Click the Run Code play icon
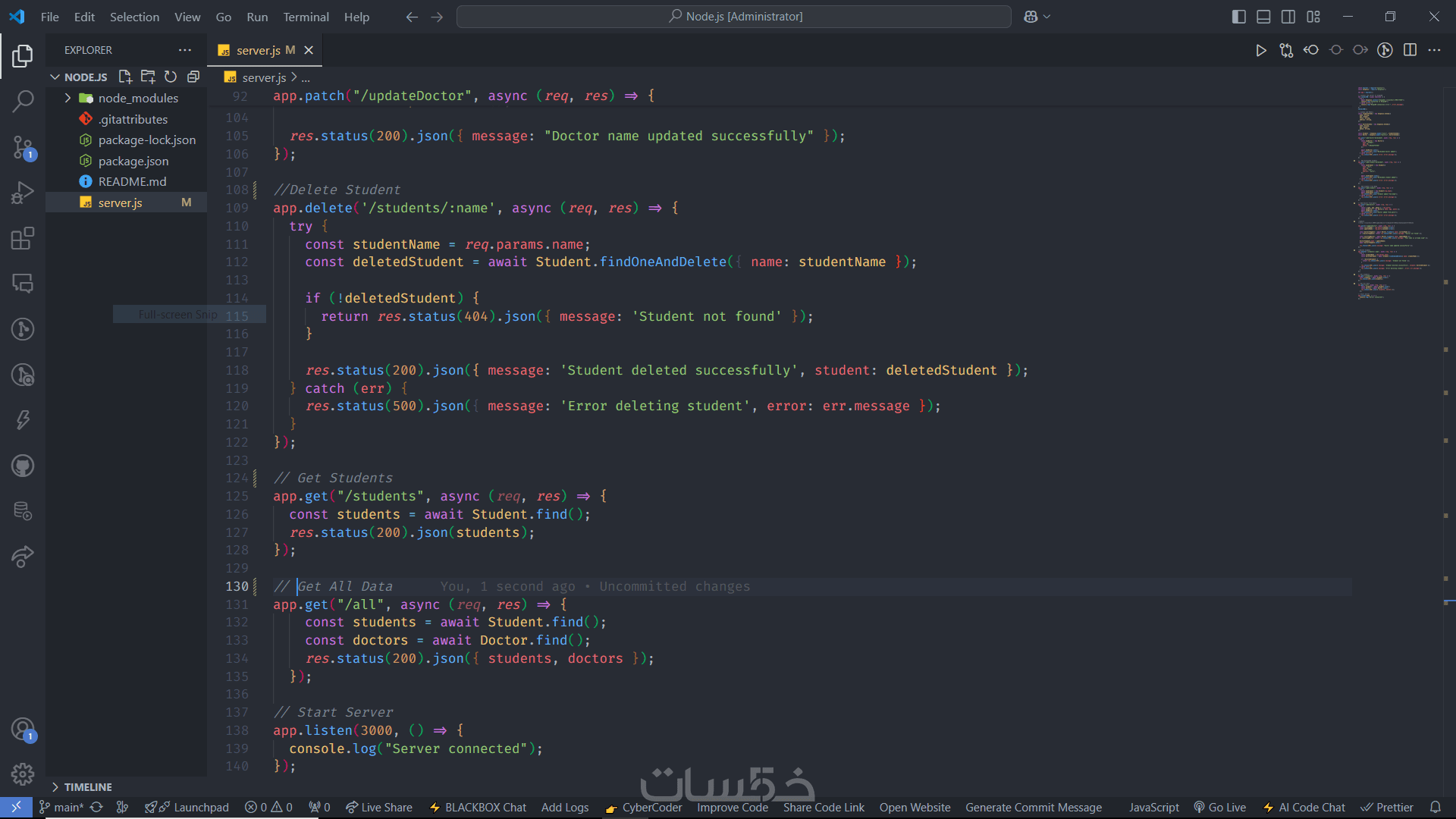1456x819 pixels. [1260, 50]
